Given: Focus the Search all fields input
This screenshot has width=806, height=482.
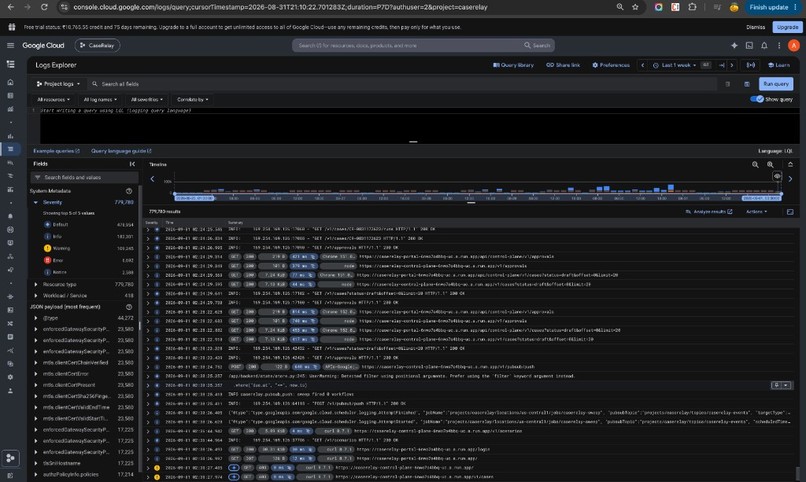Looking at the screenshot, I should click(401, 84).
